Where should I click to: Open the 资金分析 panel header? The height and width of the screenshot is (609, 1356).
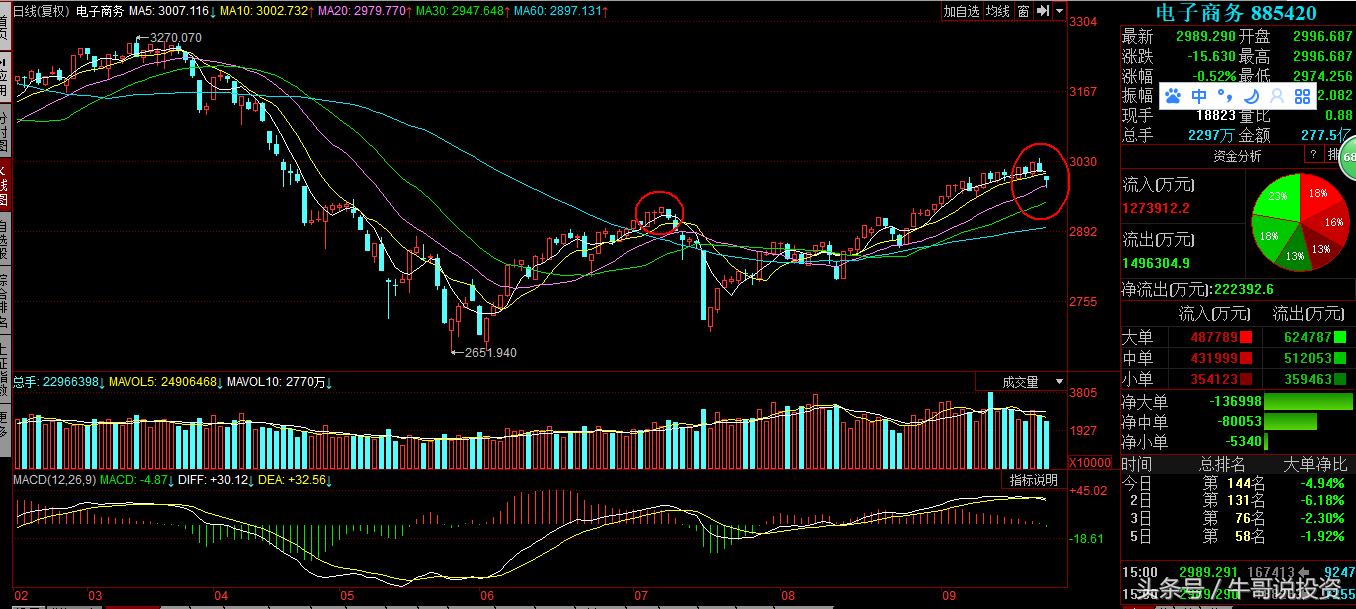pos(1237,156)
